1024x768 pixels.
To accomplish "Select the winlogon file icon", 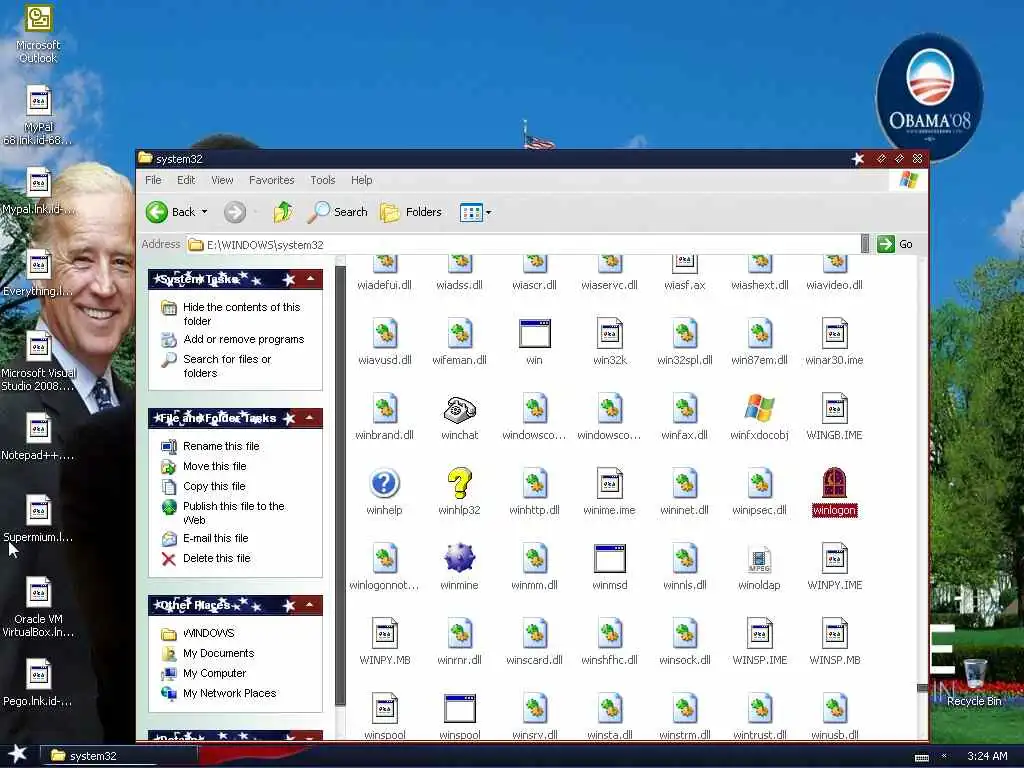I will [834, 483].
